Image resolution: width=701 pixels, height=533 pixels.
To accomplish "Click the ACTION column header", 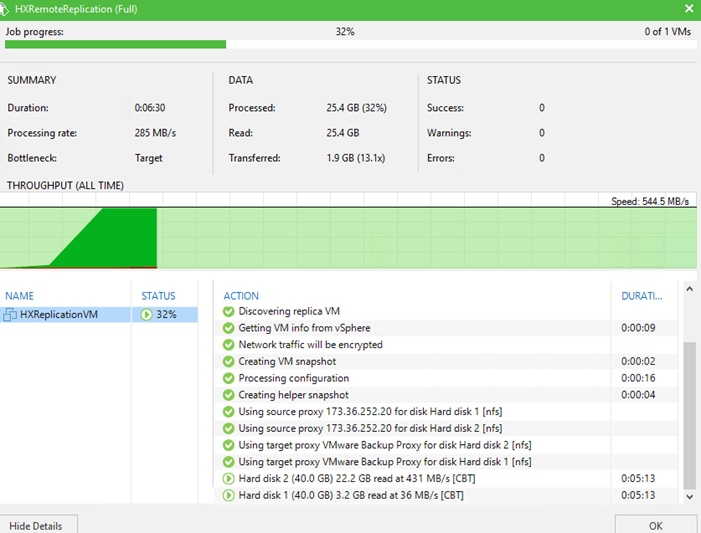I will coord(241,296).
